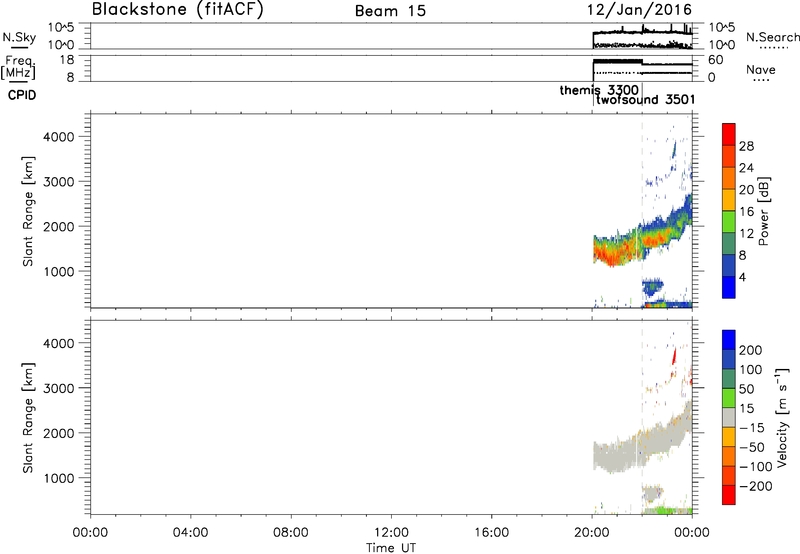
Task: Click the '20:00' time axis tick label
Action: tap(592, 533)
